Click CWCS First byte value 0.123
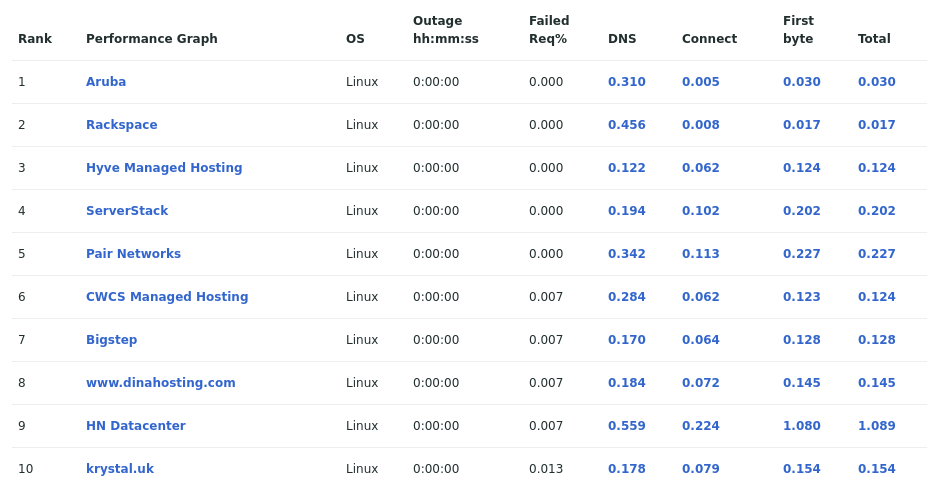Image resolution: width=939 pixels, height=490 pixels. coord(801,297)
